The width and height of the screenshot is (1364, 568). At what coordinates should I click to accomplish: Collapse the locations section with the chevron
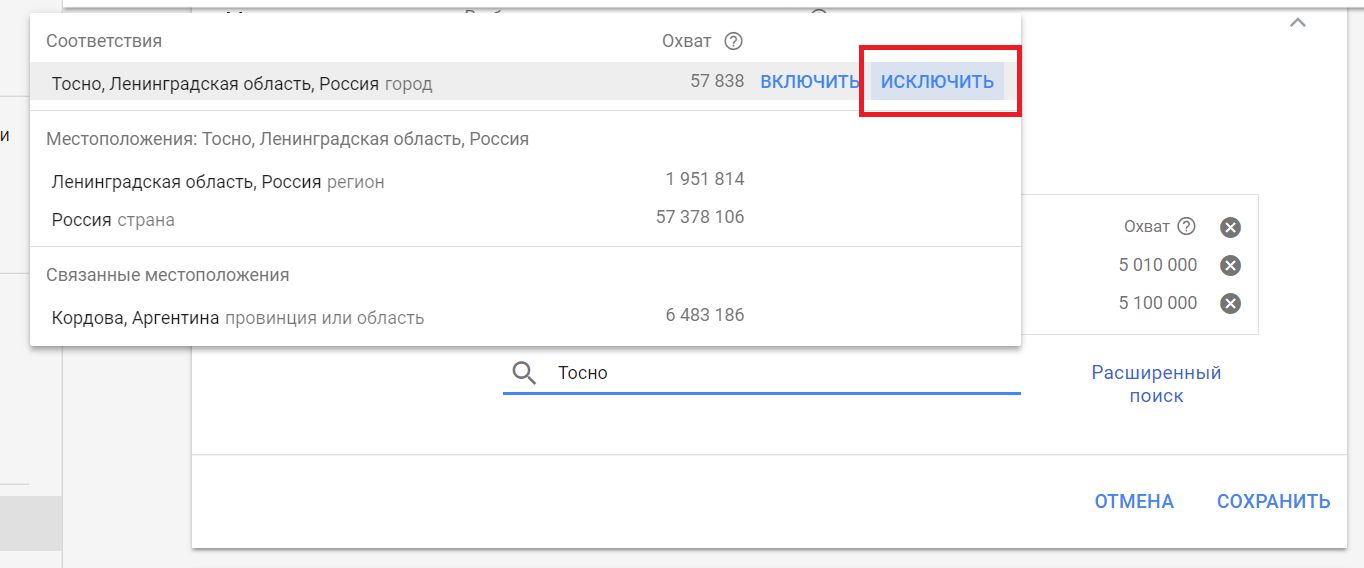pos(1298,23)
